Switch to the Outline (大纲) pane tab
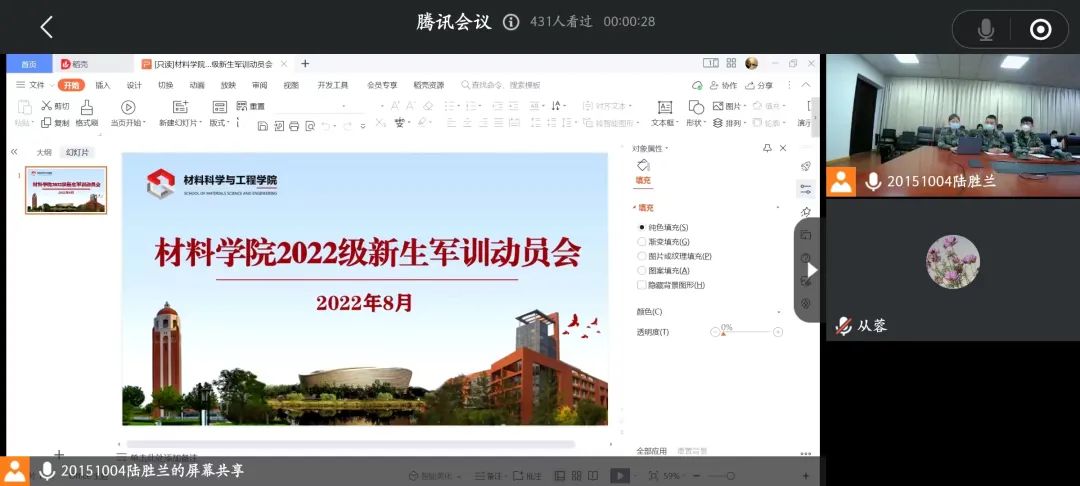This screenshot has width=1080, height=486. [44, 152]
